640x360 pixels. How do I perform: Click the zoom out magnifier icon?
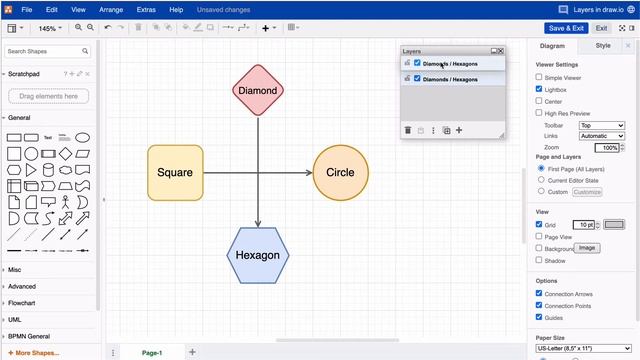click(x=91, y=27)
